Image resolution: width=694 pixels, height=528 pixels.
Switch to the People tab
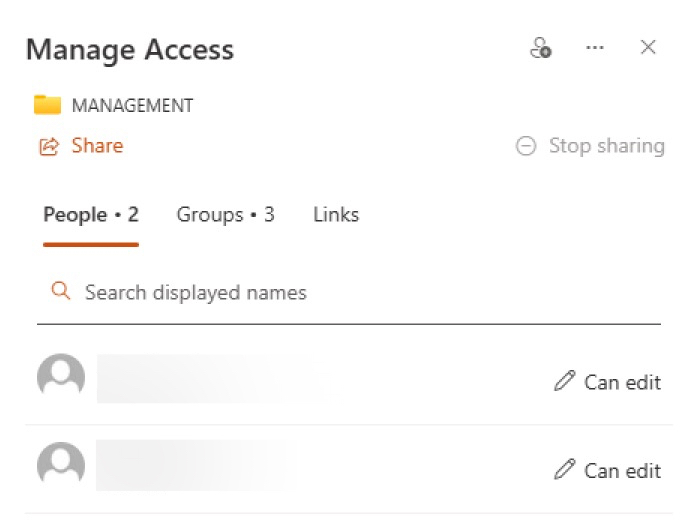90,215
